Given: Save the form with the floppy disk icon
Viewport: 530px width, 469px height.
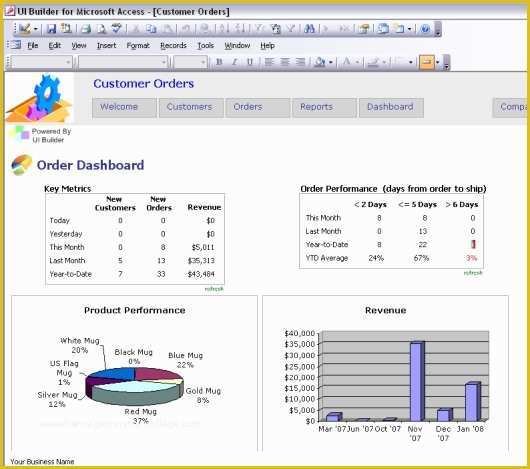Looking at the screenshot, I should 51,29.
